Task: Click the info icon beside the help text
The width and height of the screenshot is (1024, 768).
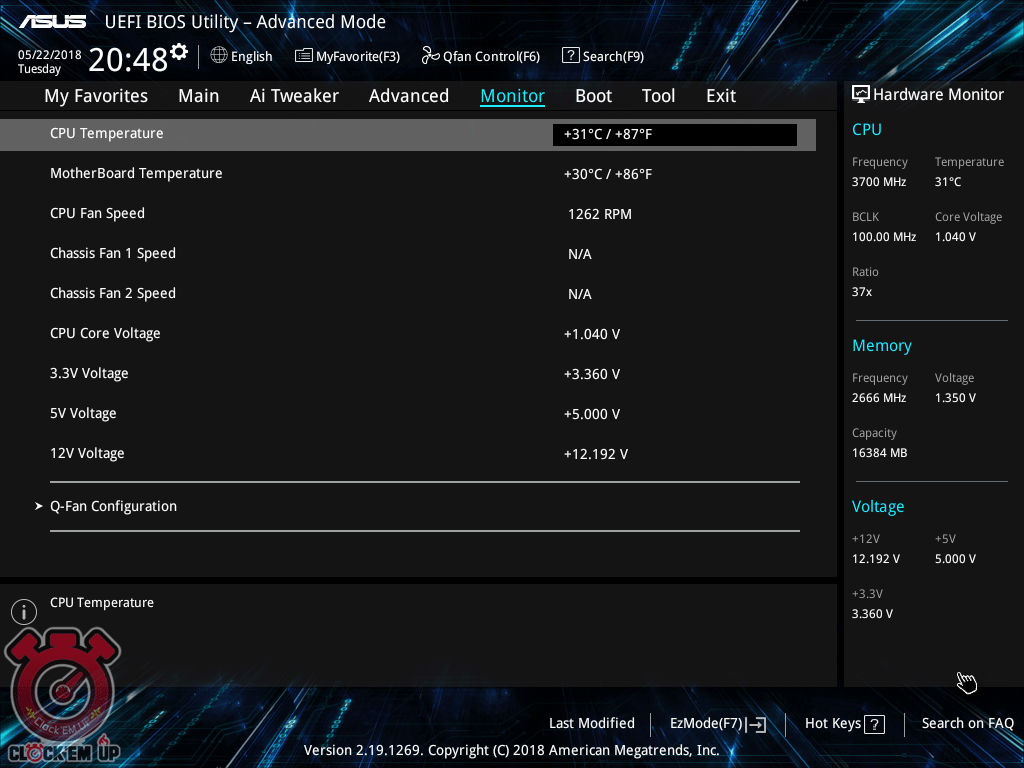Action: (23, 612)
